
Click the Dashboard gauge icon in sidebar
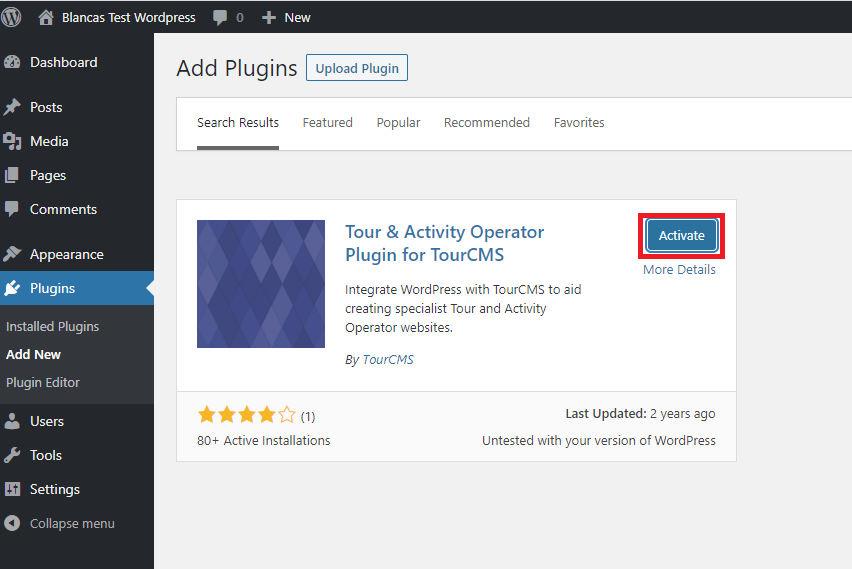tap(12, 62)
